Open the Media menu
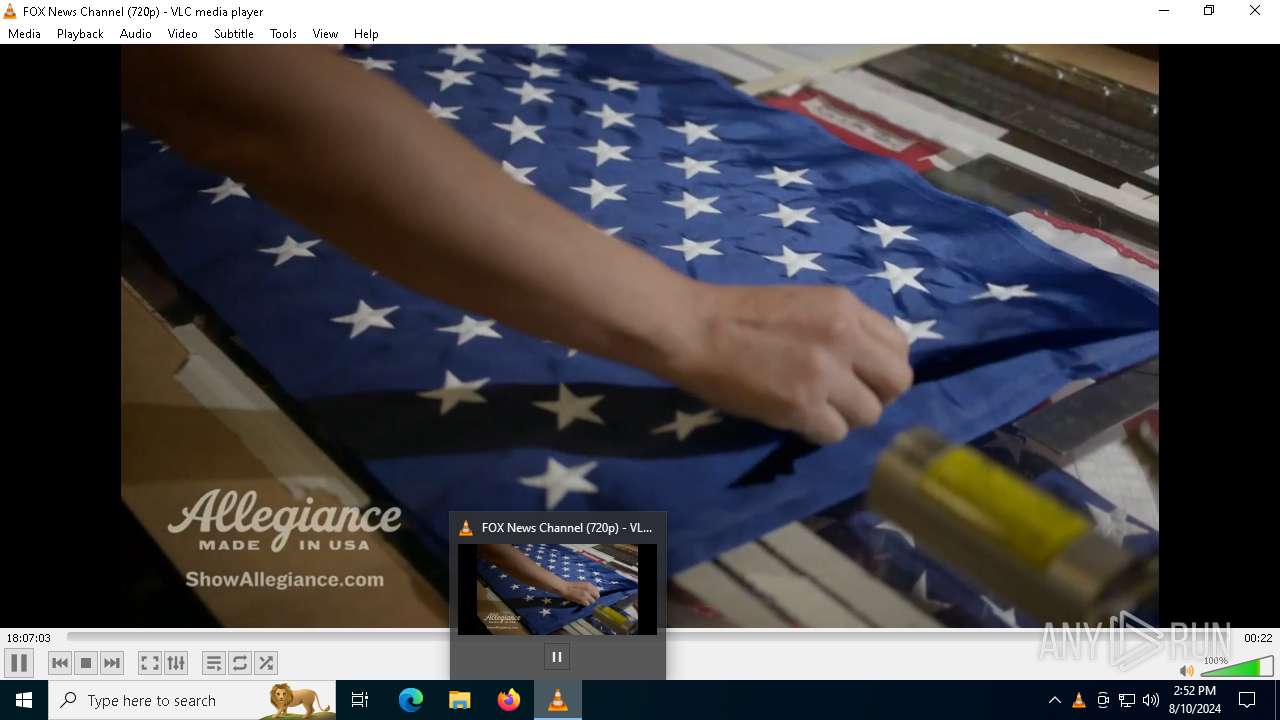 coord(24,34)
